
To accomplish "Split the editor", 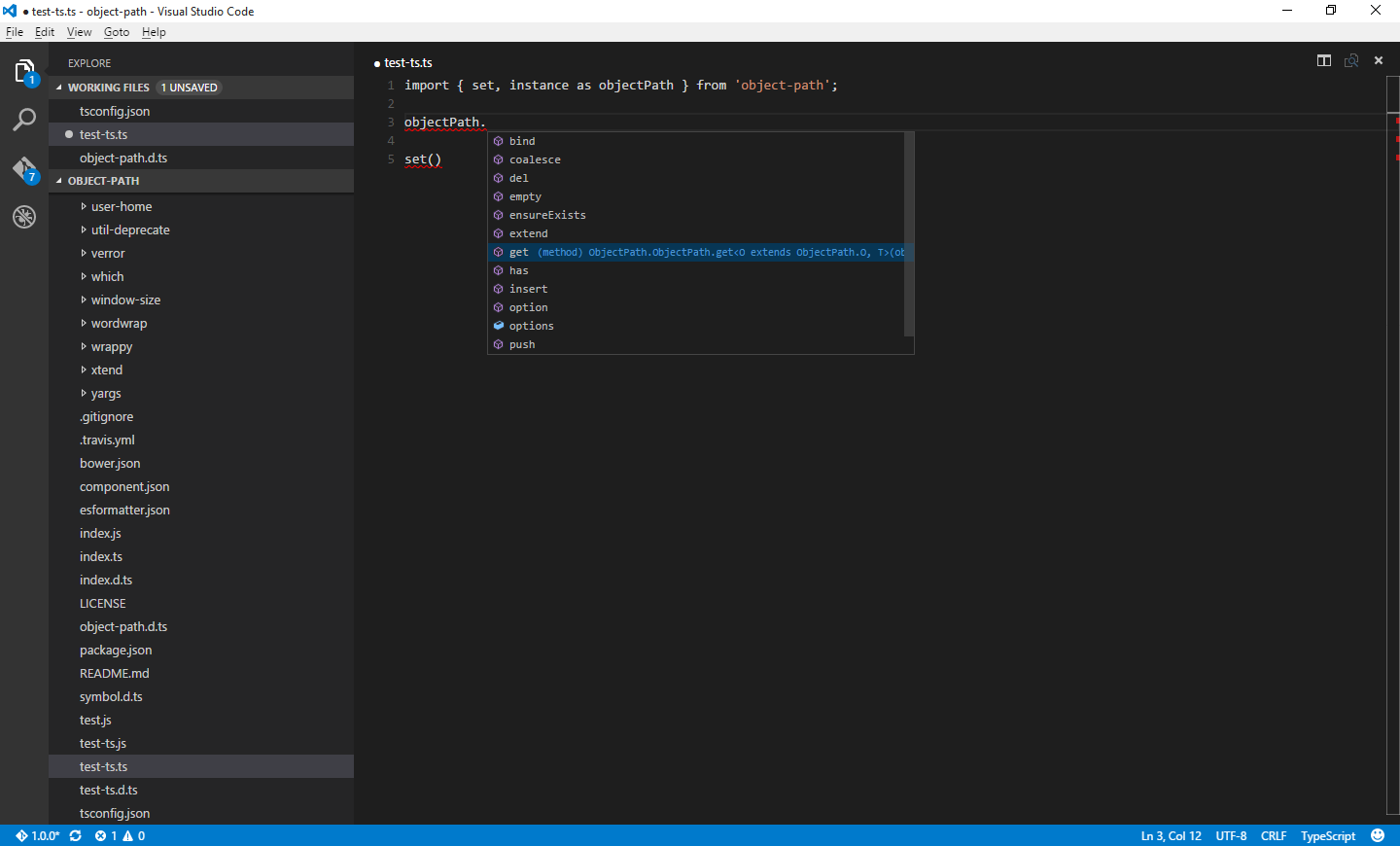I will pos(1324,60).
